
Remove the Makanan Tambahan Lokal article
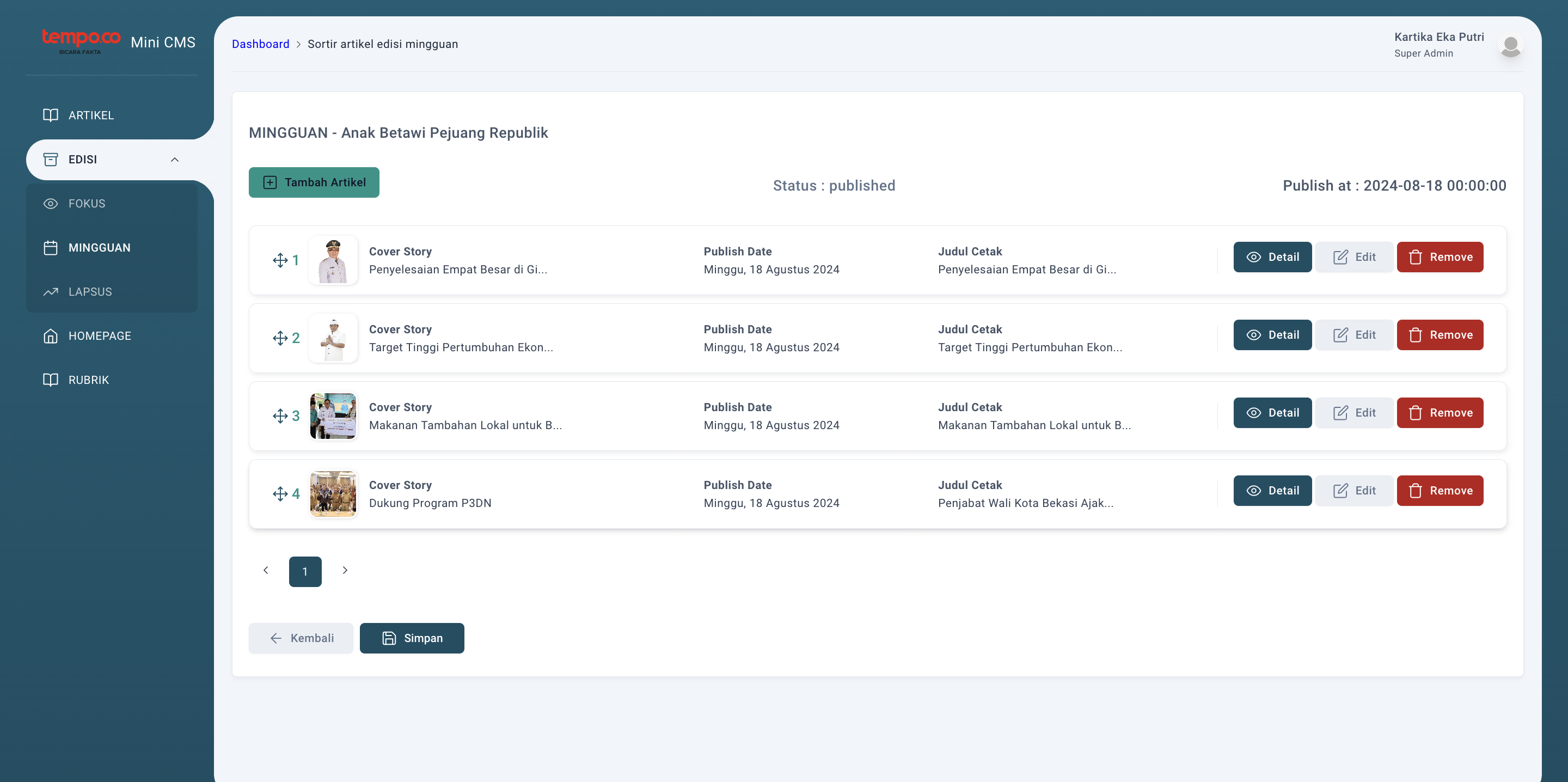(1440, 413)
